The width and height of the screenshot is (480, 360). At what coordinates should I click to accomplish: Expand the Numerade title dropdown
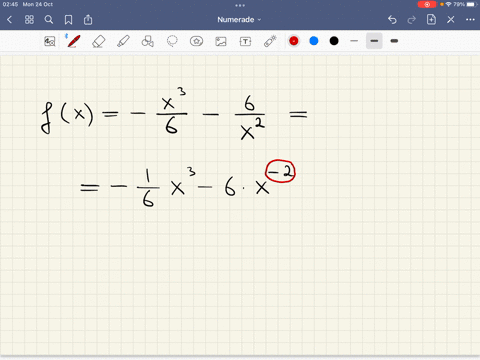pos(239,20)
